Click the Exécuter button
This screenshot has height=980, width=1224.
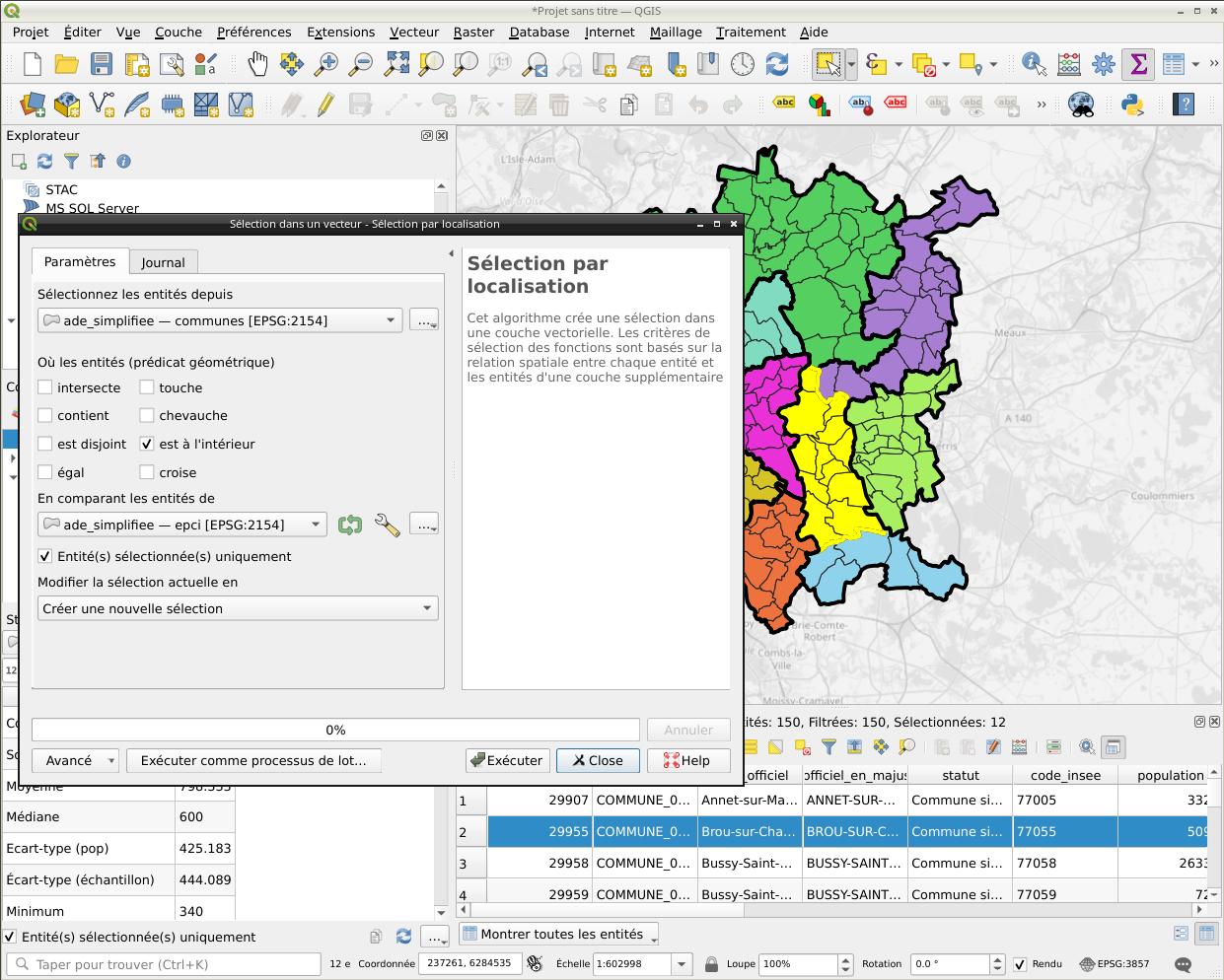pyautogui.click(x=507, y=760)
